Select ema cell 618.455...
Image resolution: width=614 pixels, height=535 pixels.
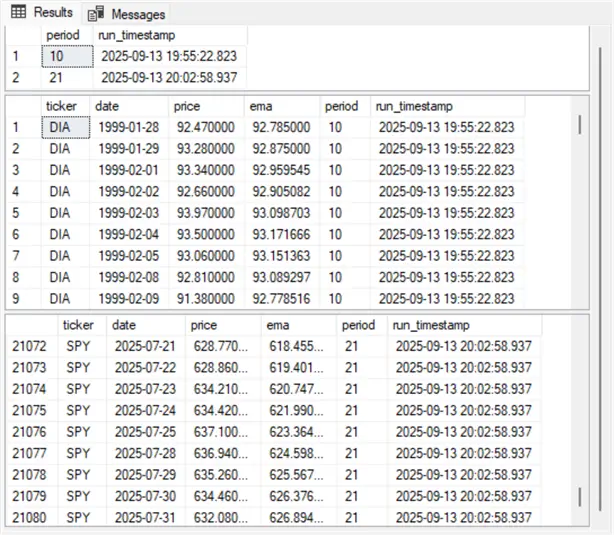[299, 346]
